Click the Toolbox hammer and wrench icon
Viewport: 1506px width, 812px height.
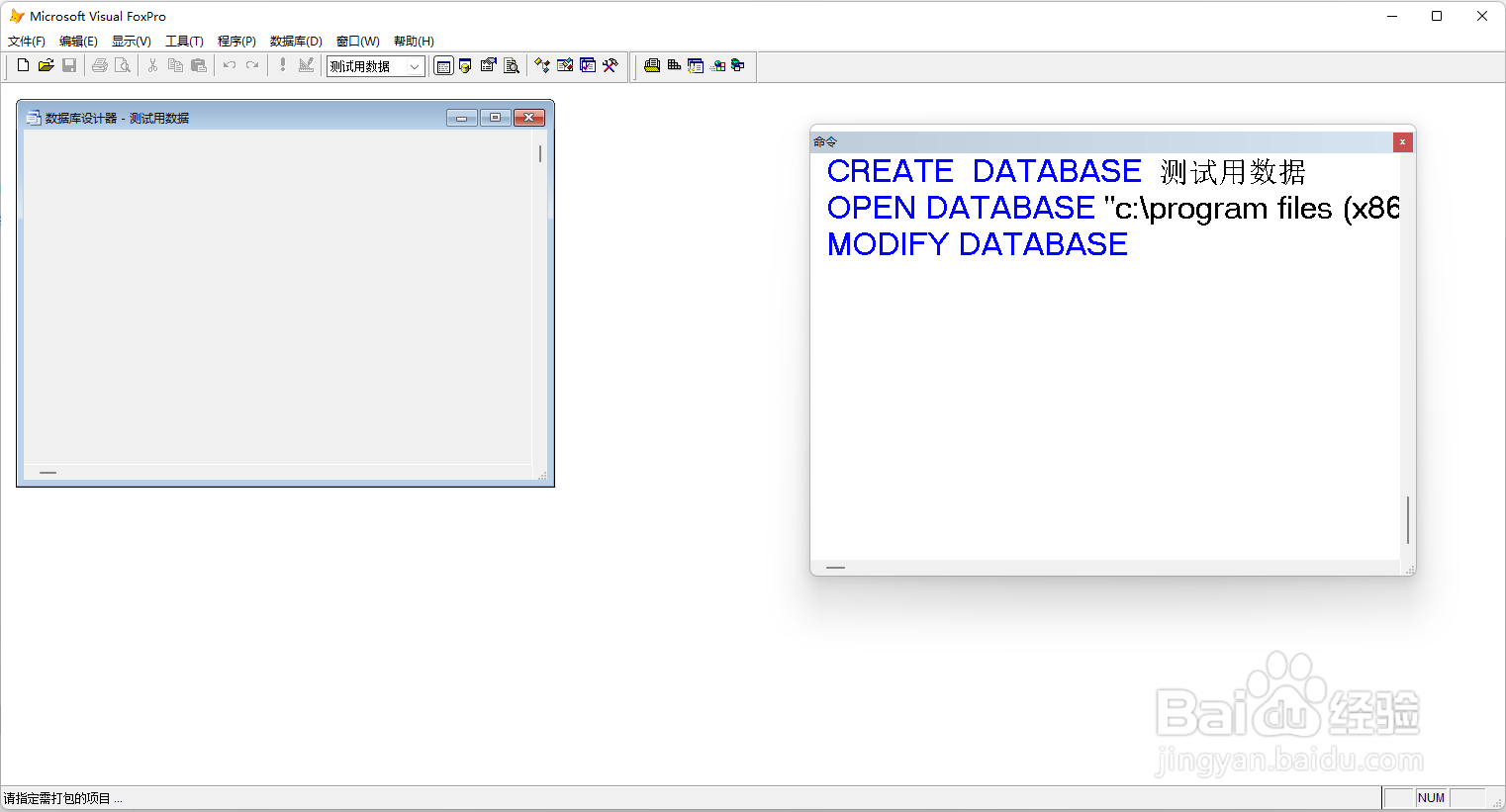[611, 65]
